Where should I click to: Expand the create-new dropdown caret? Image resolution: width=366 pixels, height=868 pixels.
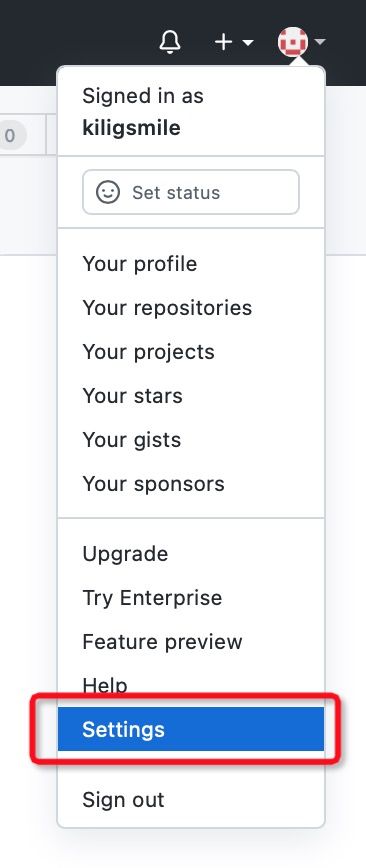248,43
